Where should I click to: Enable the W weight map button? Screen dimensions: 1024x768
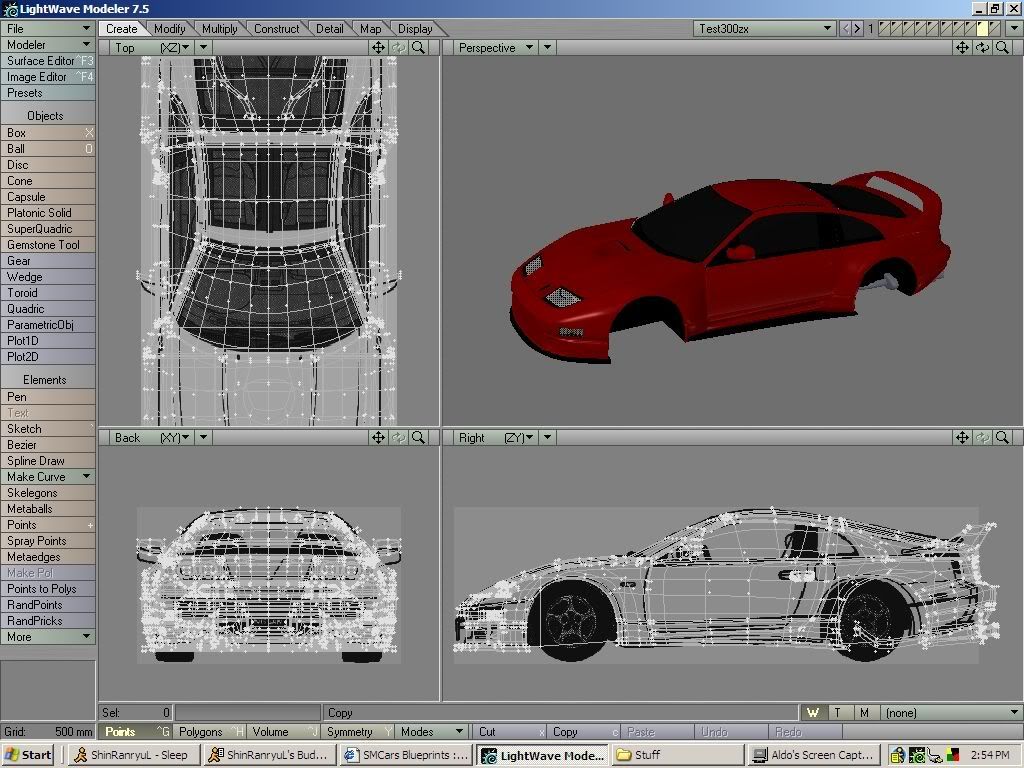pos(813,712)
